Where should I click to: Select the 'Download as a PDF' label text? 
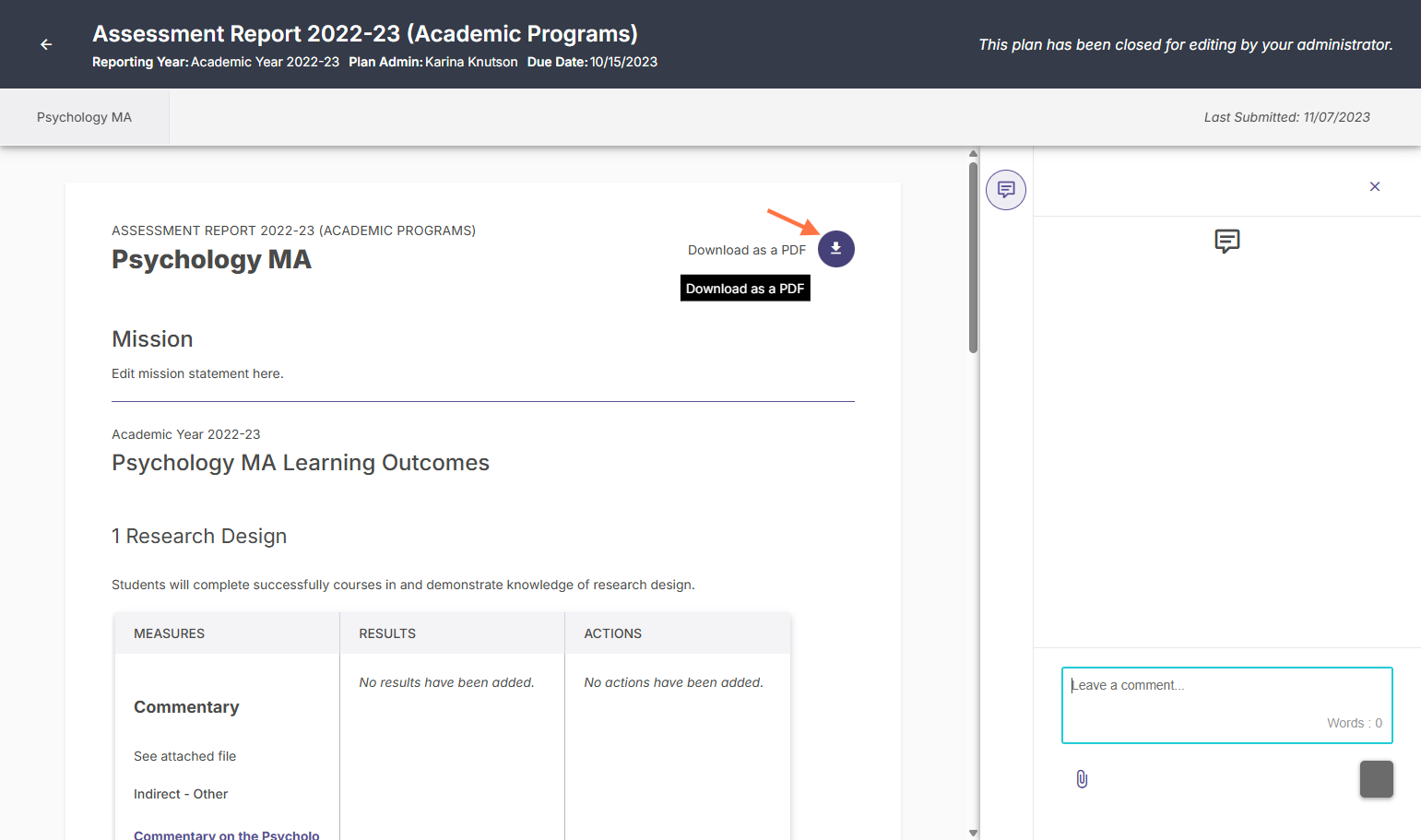coord(747,250)
